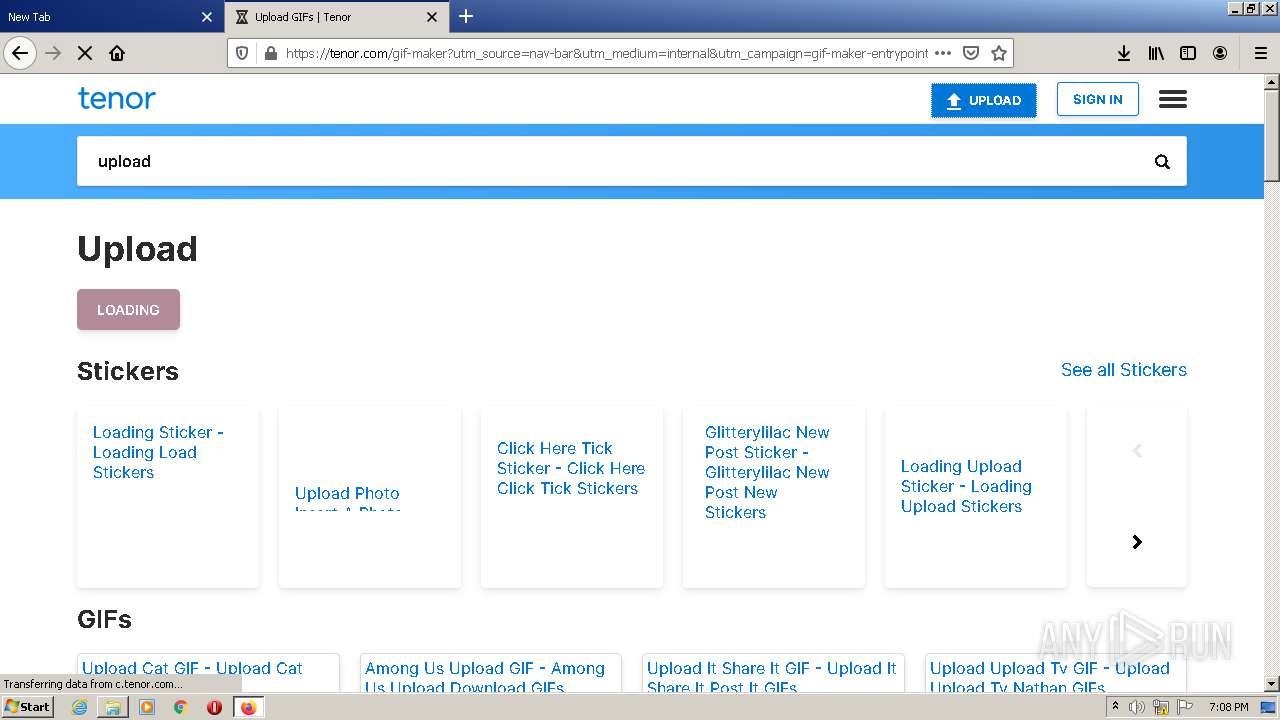Screen dimensions: 1280x720
Task: Open a new browser tab with plus
Action: coord(466,16)
